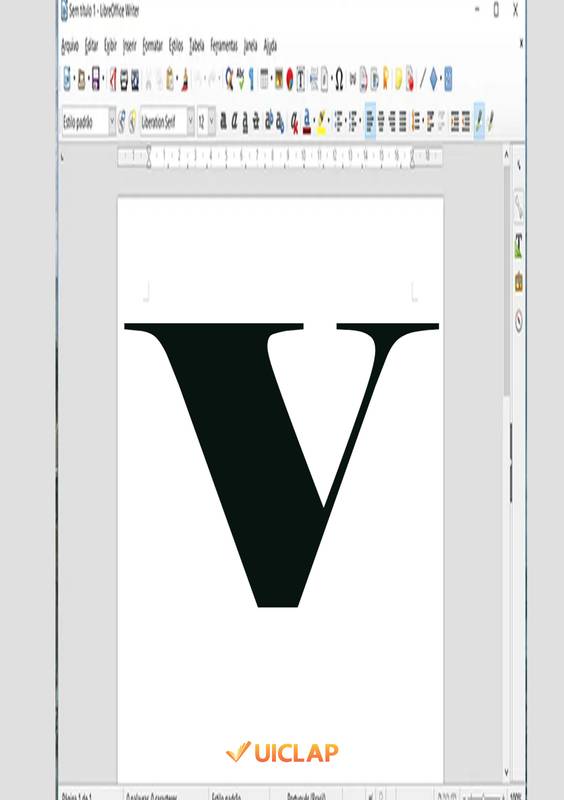Export directly as PDF
Viewport: 564px width, 800px height.
click(x=113, y=80)
